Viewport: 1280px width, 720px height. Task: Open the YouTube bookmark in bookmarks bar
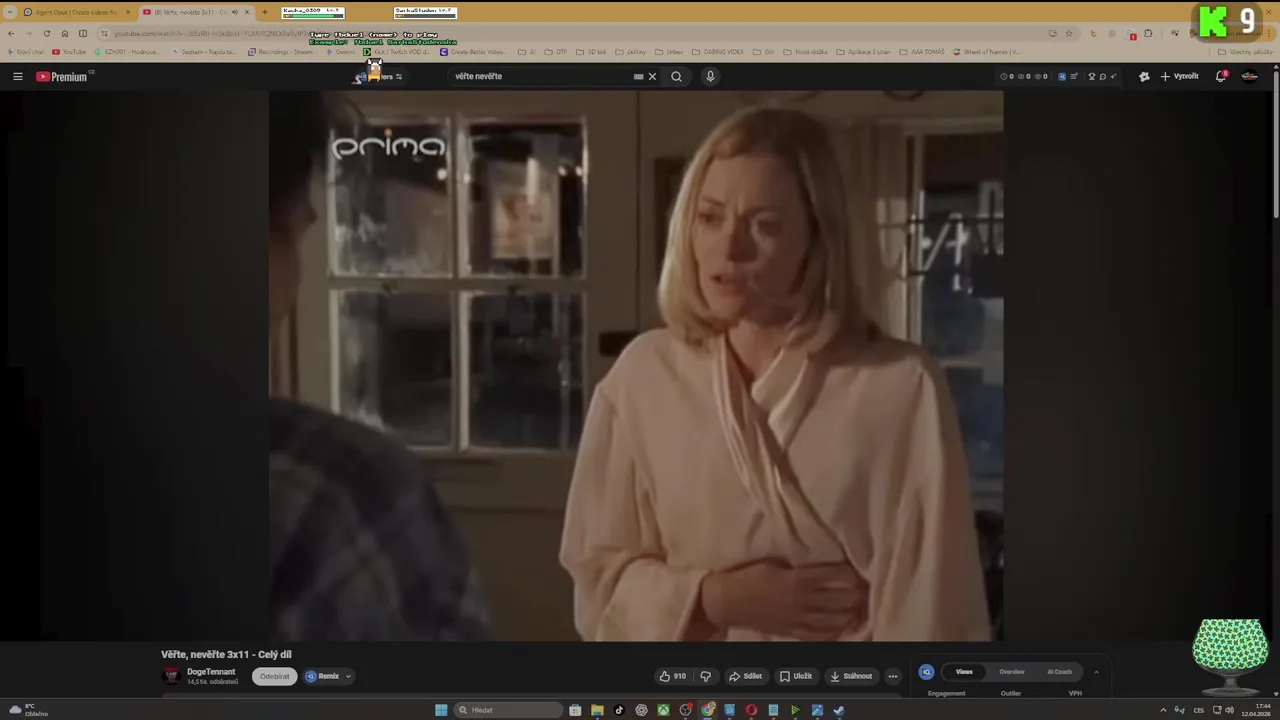pyautogui.click(x=69, y=52)
